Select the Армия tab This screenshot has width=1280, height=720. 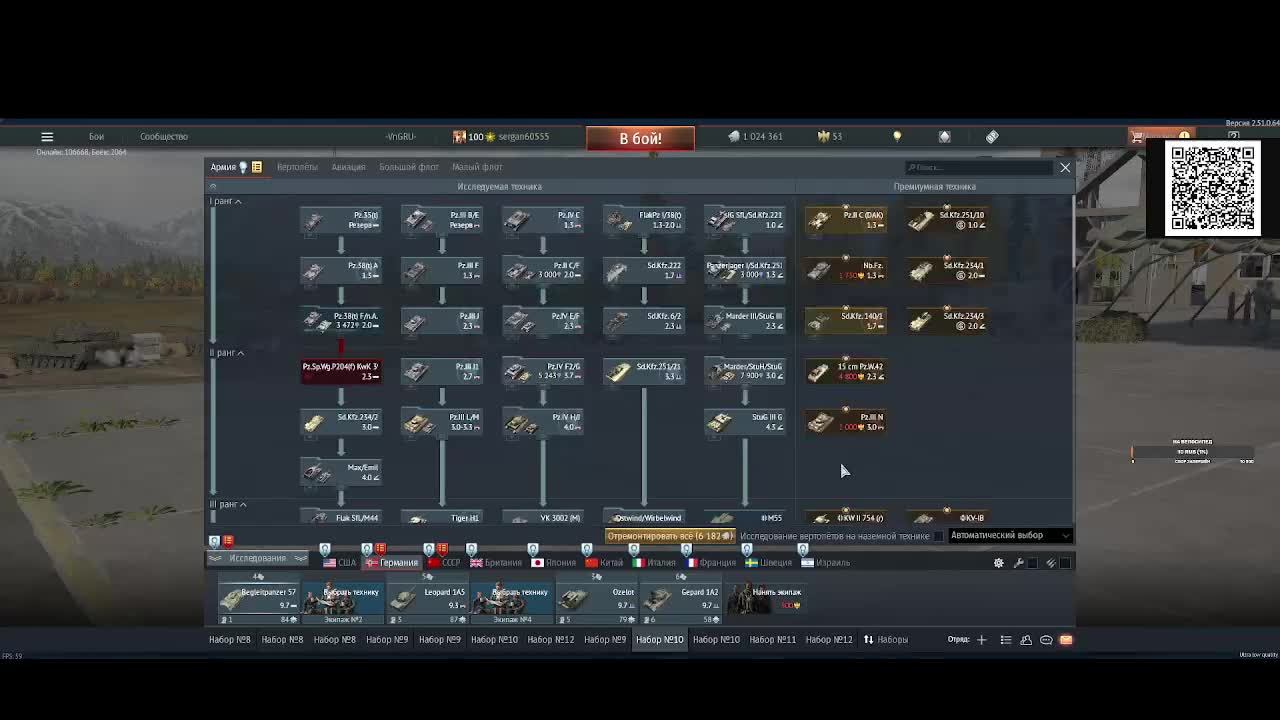click(x=223, y=167)
